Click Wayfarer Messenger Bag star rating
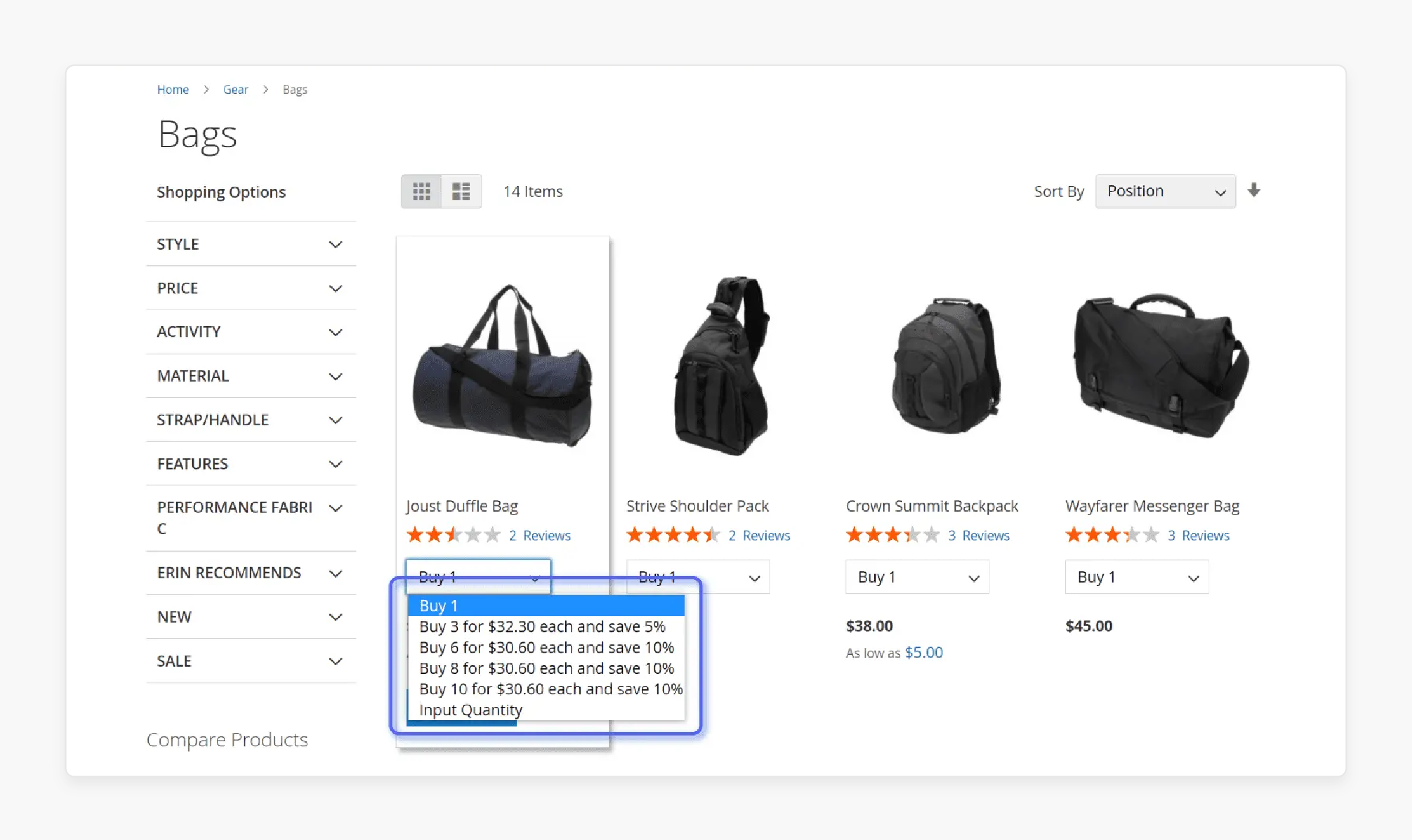1412x840 pixels. [1112, 535]
